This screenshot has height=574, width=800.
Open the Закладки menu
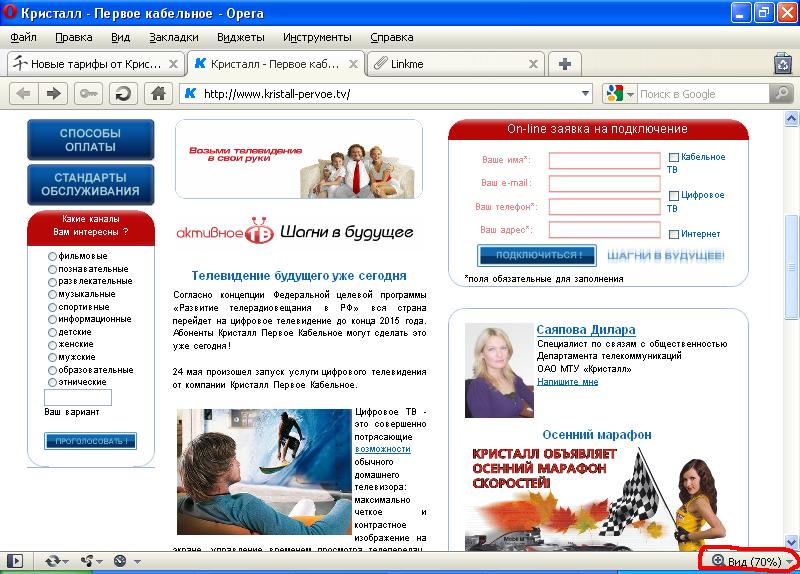(x=173, y=37)
